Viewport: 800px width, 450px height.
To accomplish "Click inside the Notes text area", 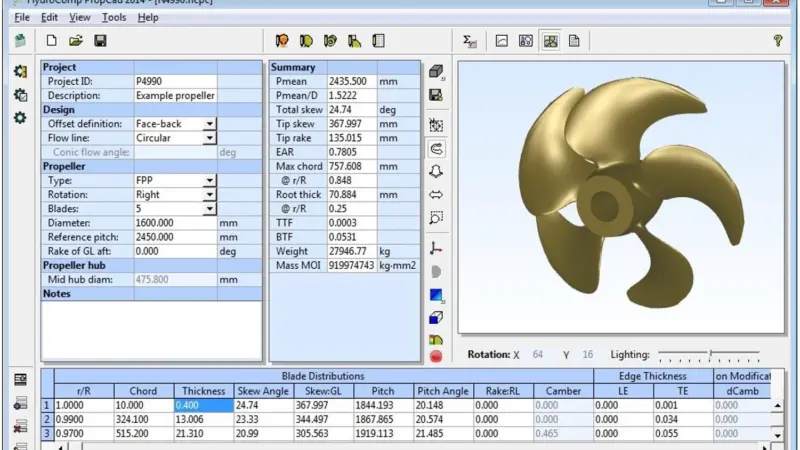I will [x=152, y=330].
